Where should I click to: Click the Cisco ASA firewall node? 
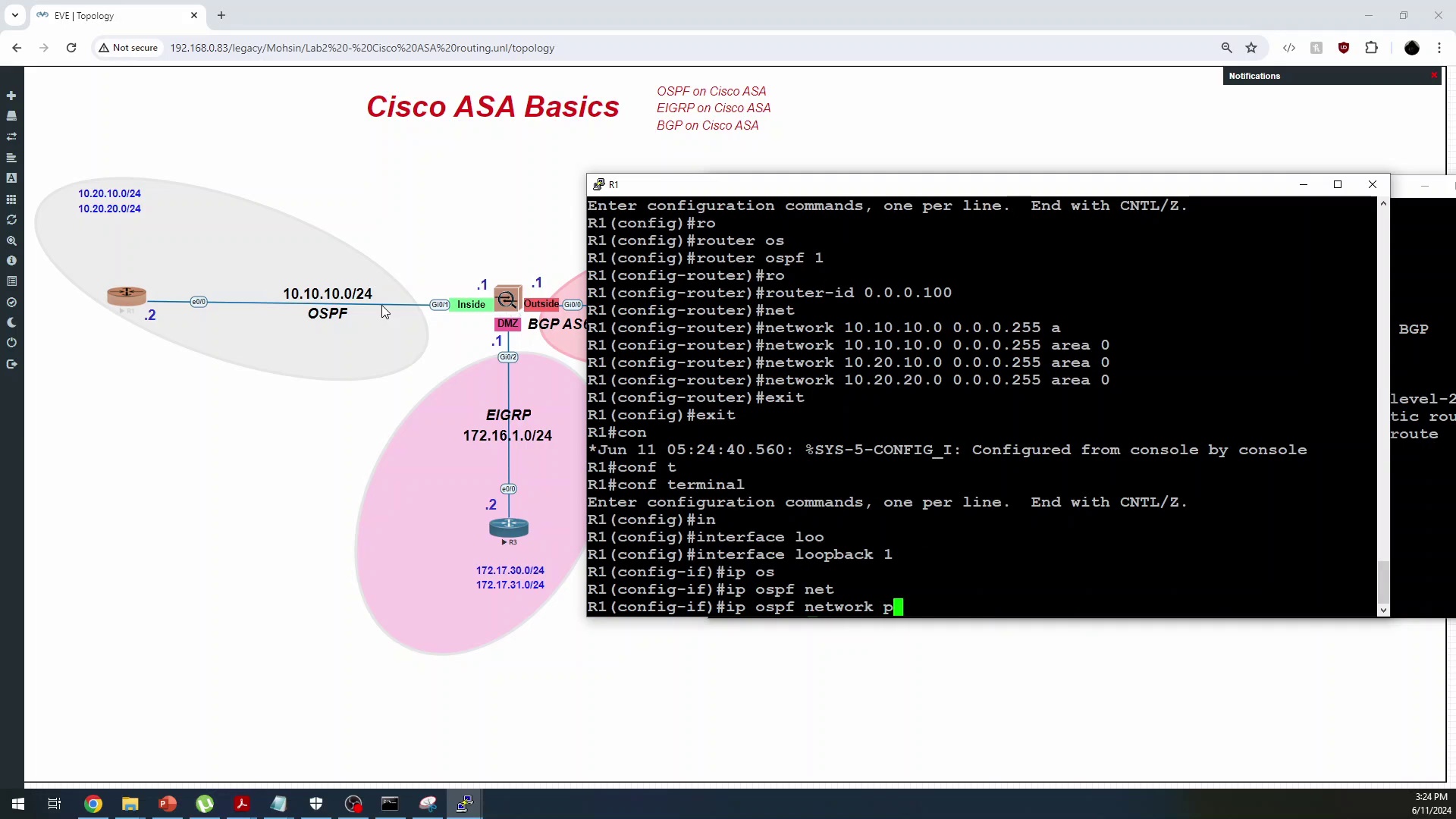coord(507,299)
